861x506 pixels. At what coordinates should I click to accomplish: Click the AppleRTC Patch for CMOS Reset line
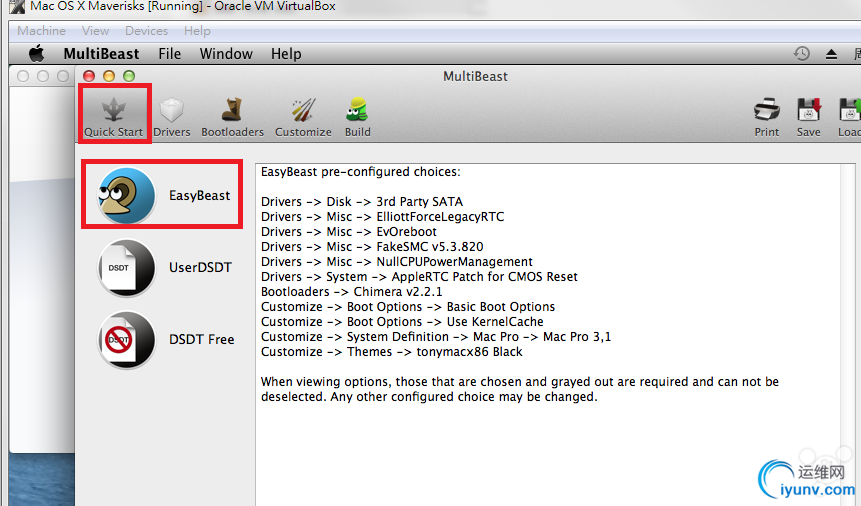(x=419, y=276)
